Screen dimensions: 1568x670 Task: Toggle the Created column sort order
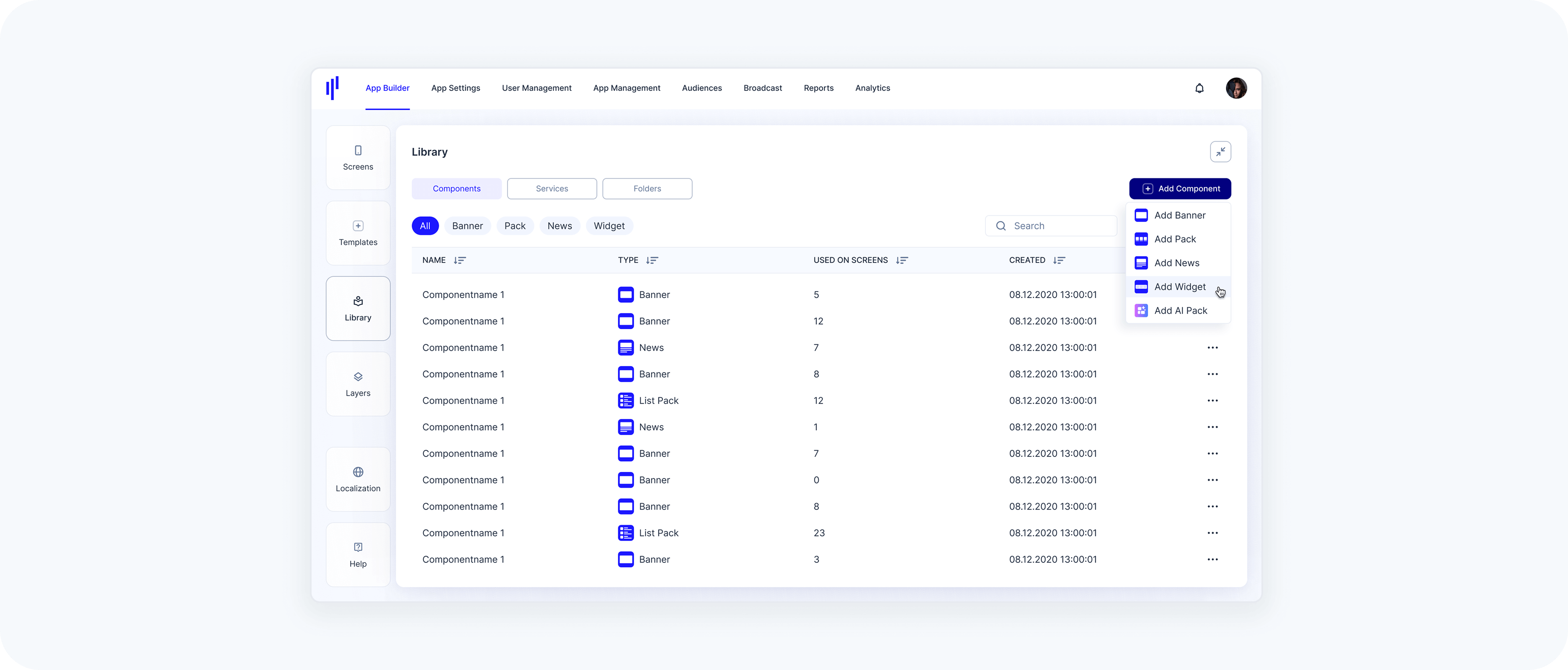1059,260
